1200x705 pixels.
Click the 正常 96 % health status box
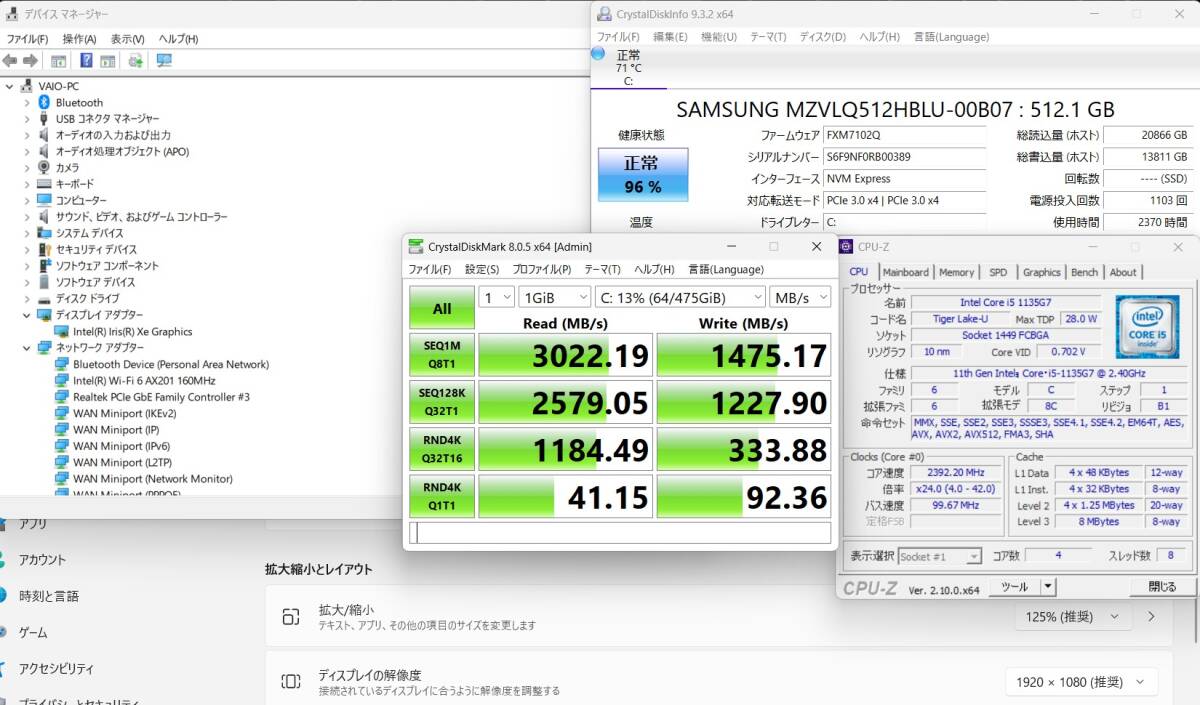pos(643,174)
